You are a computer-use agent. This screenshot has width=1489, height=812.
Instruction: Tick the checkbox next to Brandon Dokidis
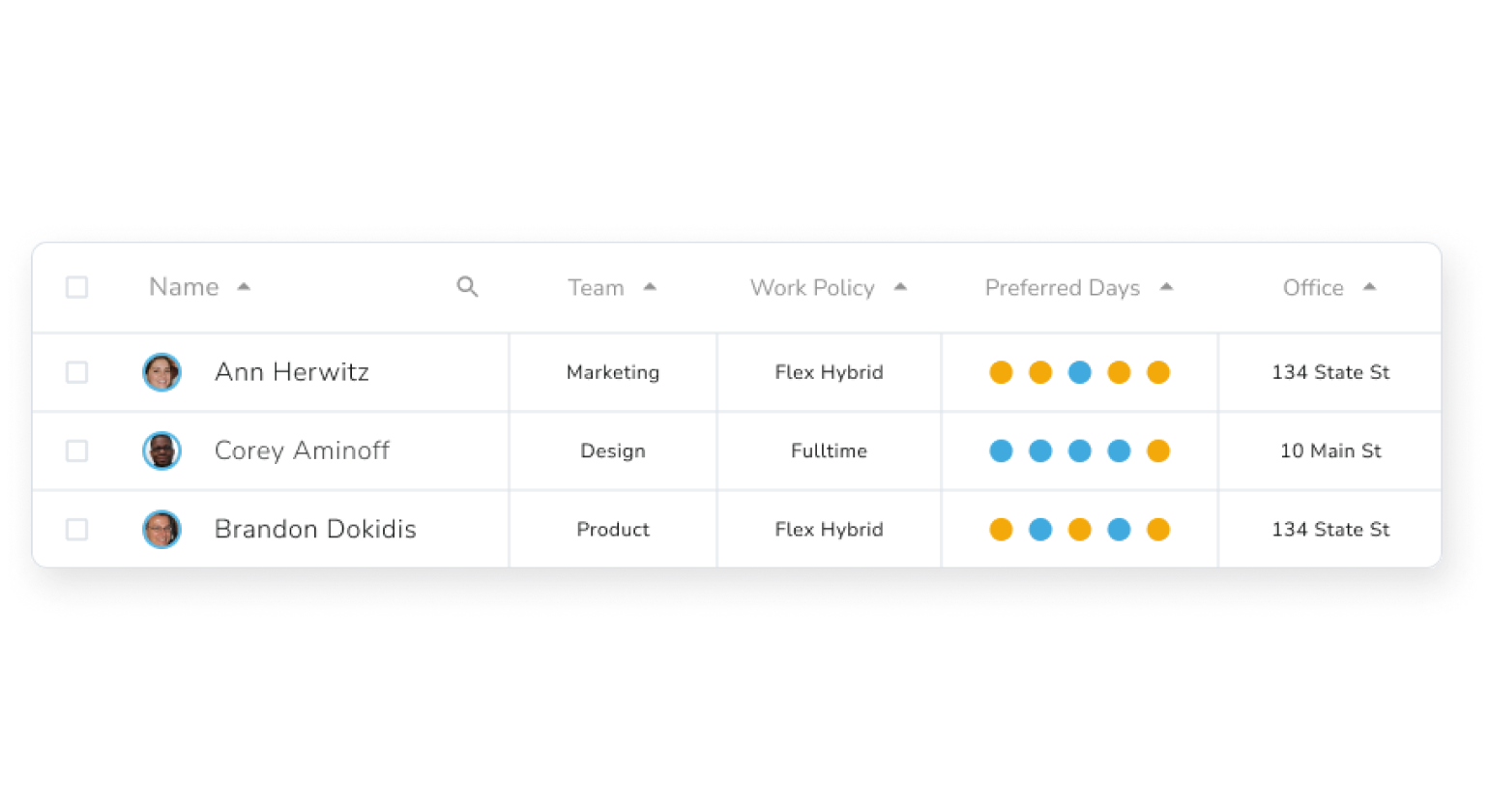76,530
